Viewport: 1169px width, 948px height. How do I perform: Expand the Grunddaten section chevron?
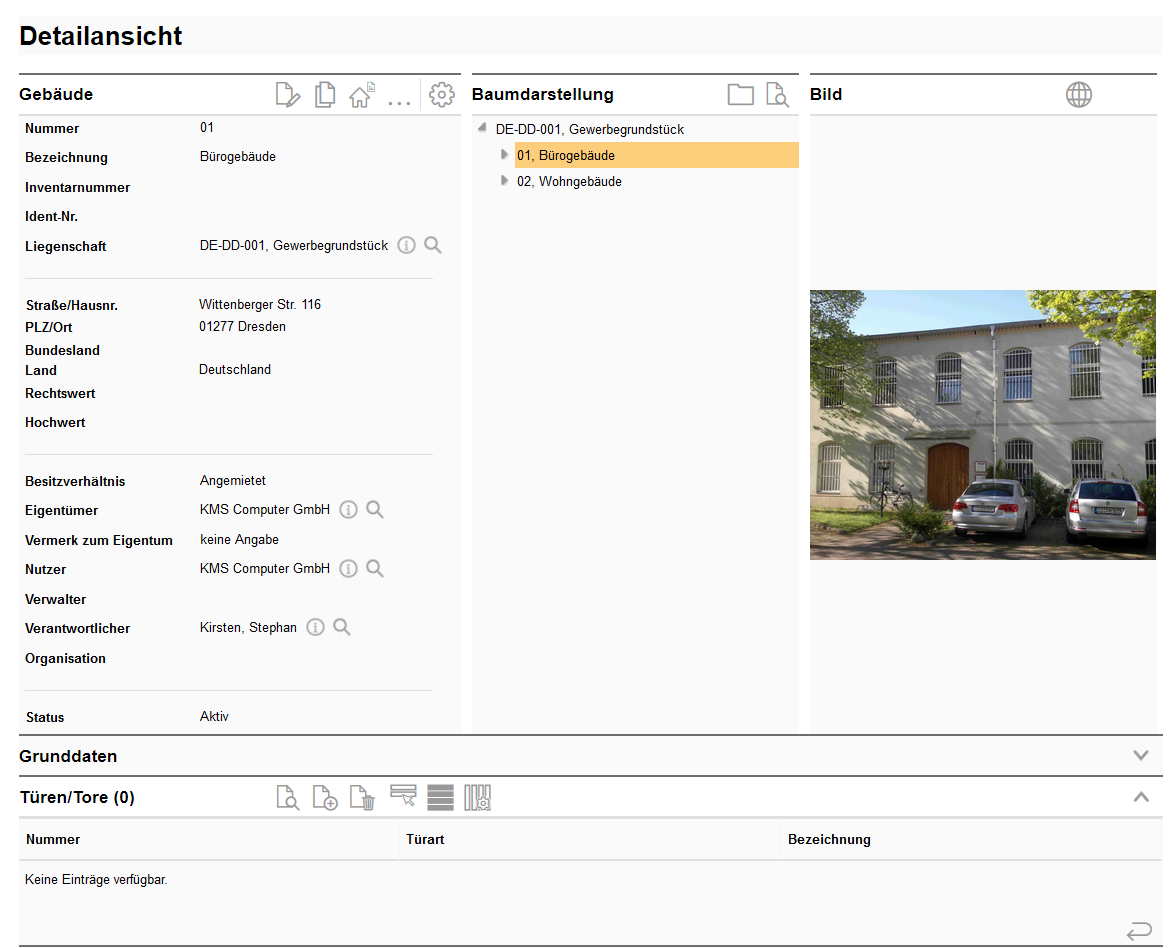pyautogui.click(x=1140, y=756)
